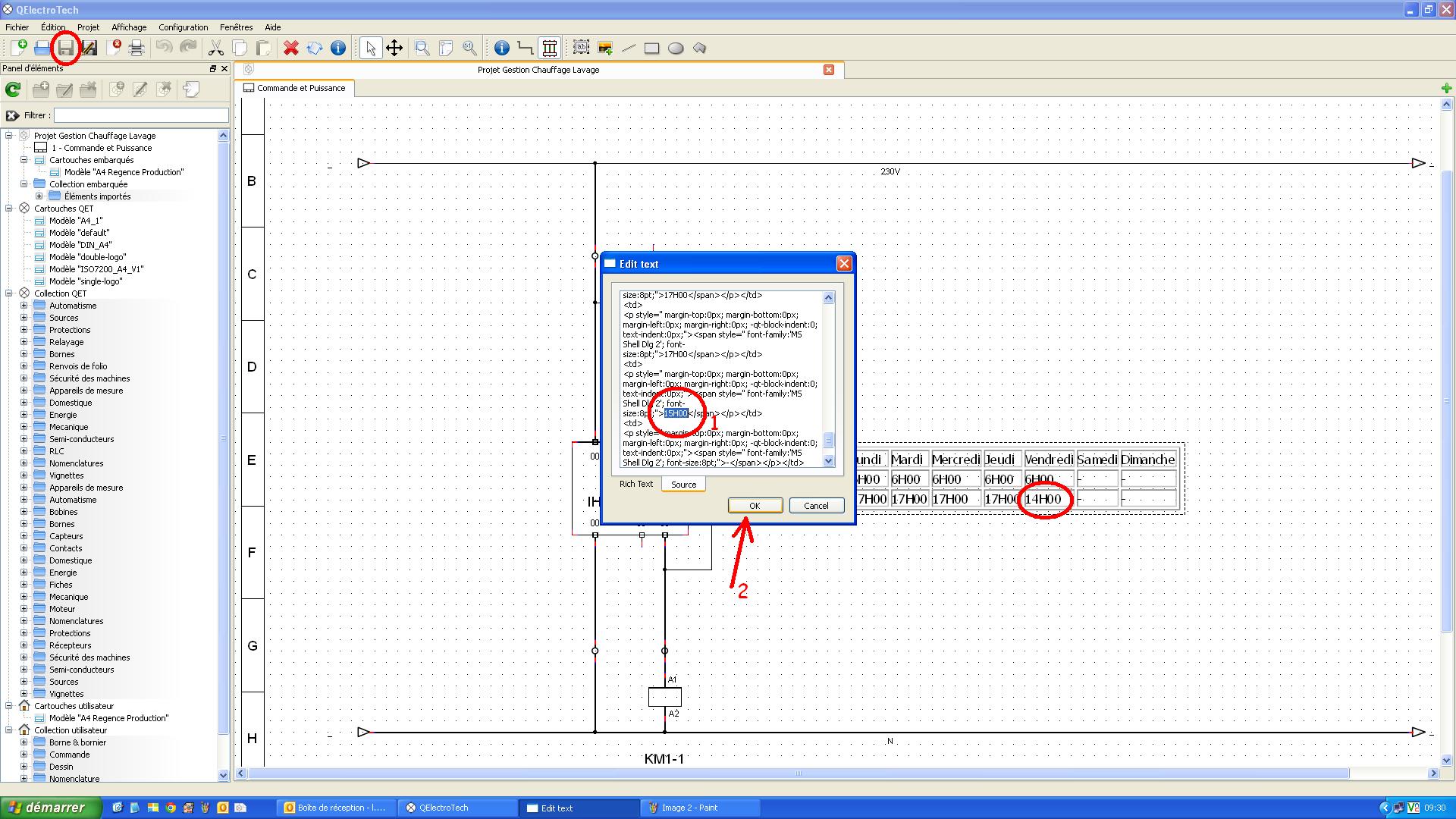Click the horizontal scrollbar under the diagram
Screen dimensions: 1456x819
tap(798, 773)
